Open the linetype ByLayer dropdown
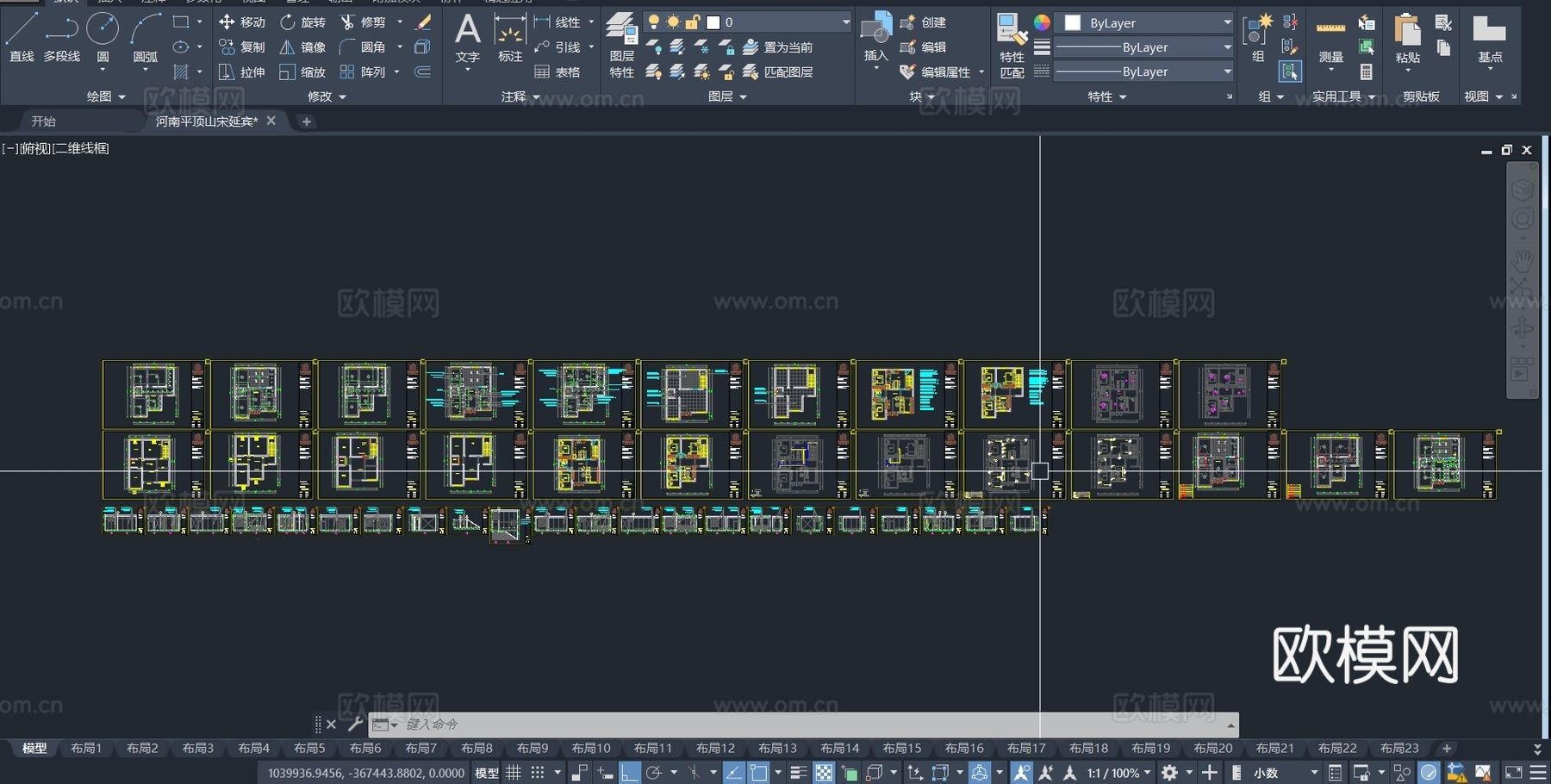The image size is (1551, 784). pyautogui.click(x=1144, y=71)
